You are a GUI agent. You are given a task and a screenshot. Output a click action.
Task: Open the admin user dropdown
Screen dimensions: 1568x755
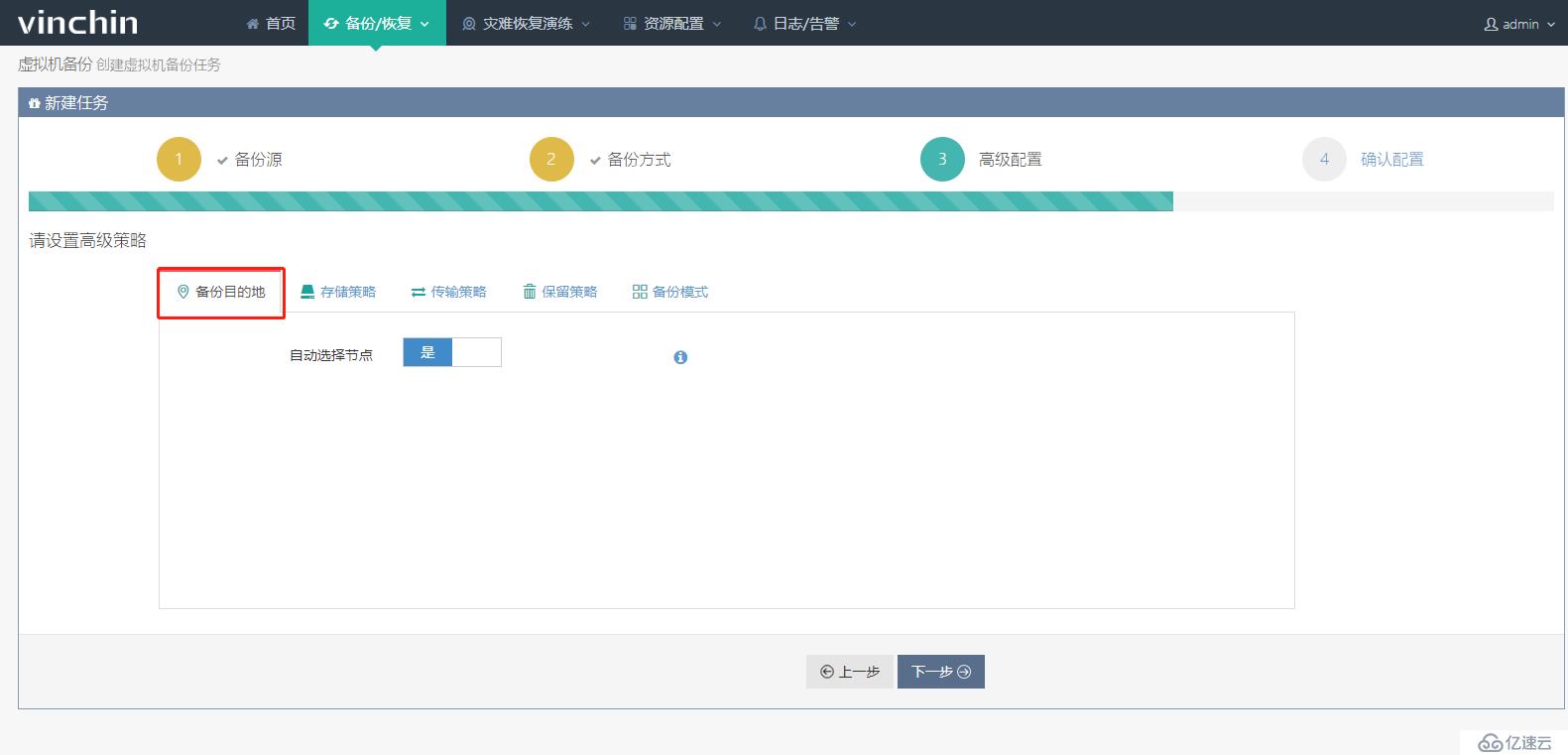point(1519,24)
